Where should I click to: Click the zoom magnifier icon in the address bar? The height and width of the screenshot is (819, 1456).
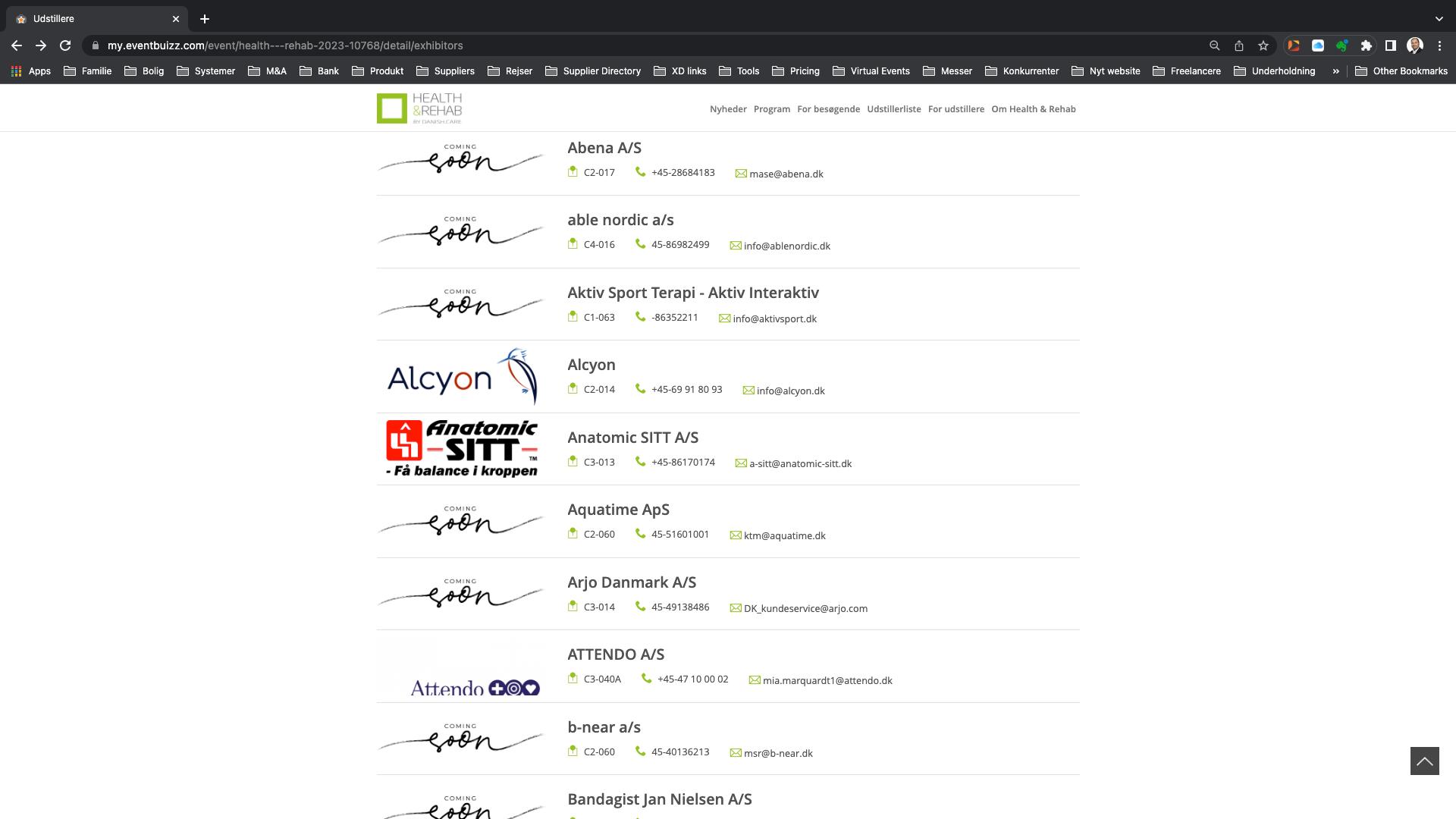click(1214, 45)
